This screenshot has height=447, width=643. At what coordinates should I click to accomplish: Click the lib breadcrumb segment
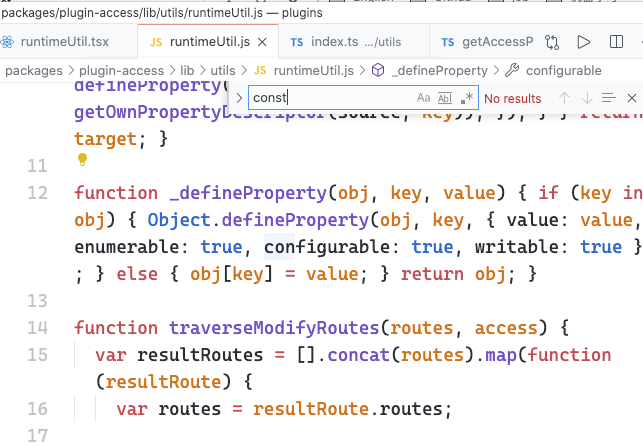[187, 71]
